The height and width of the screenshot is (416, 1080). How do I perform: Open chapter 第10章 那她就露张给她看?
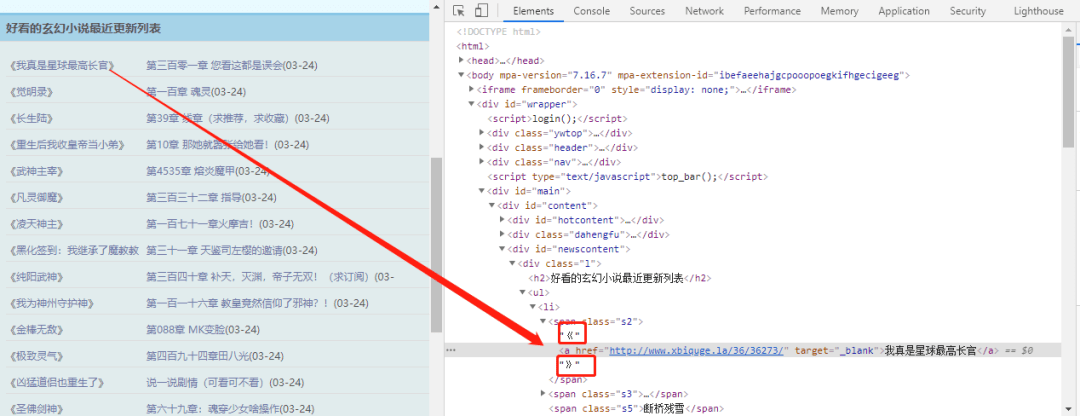(209, 145)
